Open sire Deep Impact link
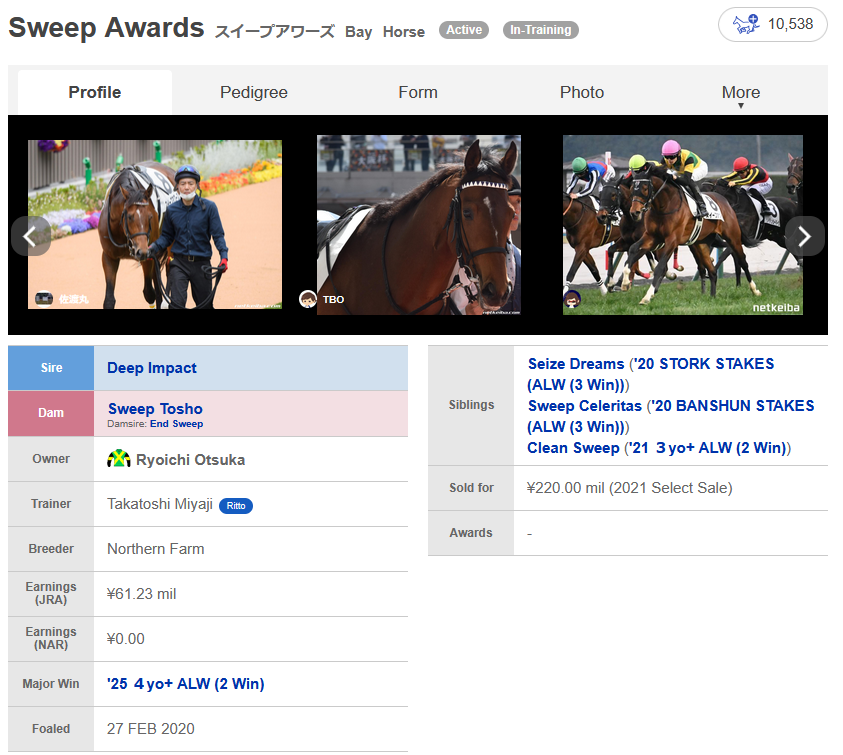 (152, 368)
